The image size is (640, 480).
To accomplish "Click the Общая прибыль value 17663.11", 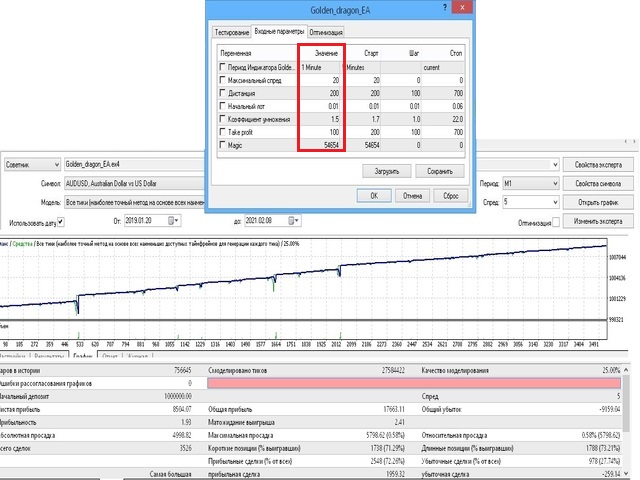I will point(393,409).
